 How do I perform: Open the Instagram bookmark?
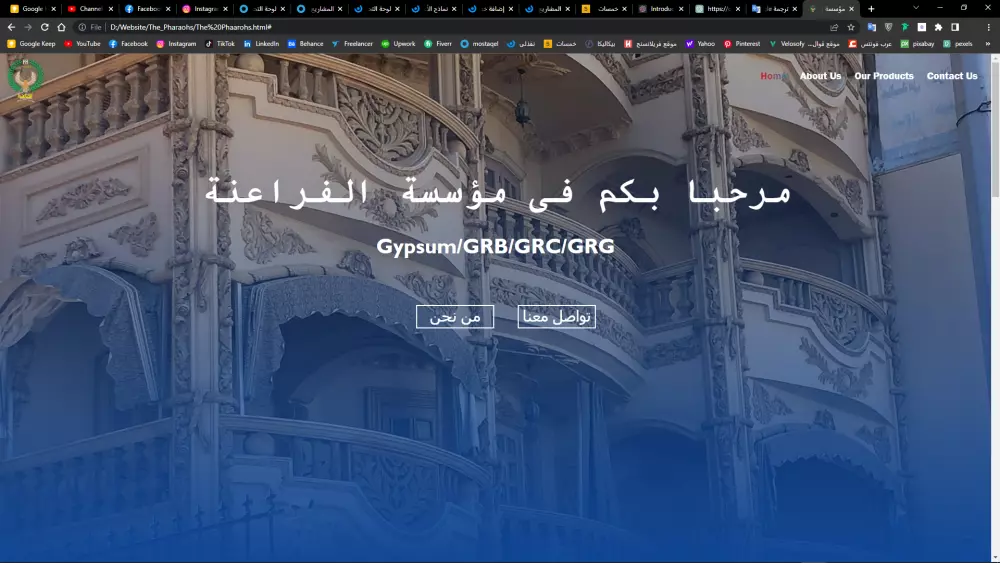tap(176, 44)
